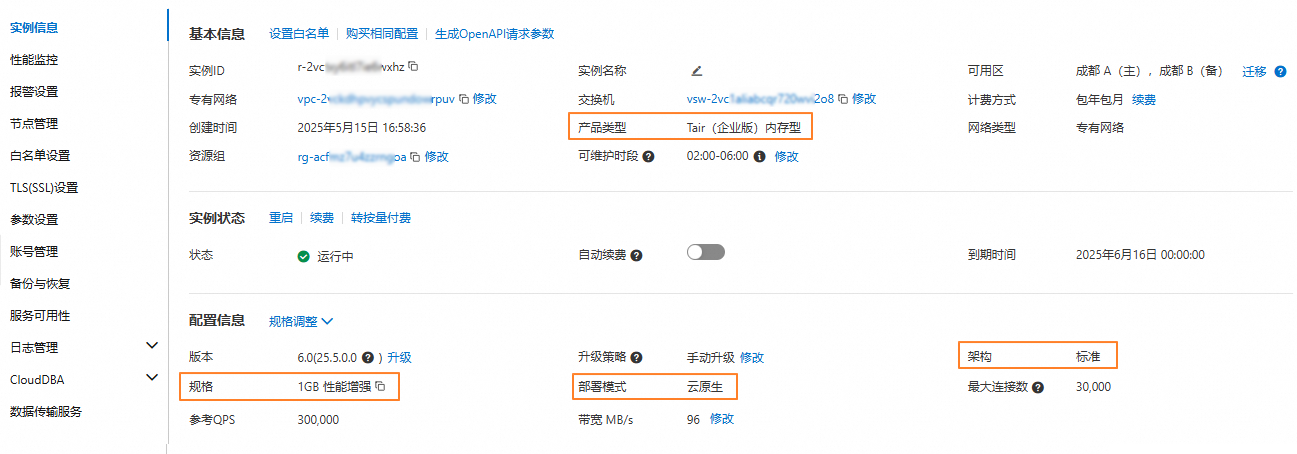Copy the instance ID value

[x=413, y=67]
